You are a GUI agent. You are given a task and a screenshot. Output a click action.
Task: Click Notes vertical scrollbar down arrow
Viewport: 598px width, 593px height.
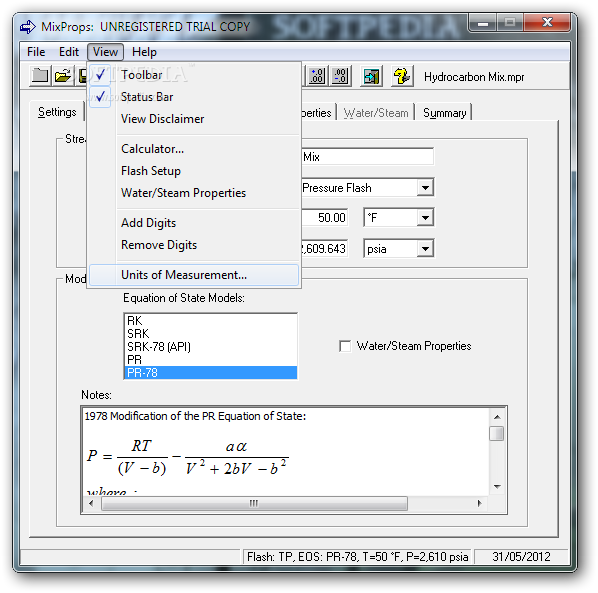pyautogui.click(x=497, y=487)
